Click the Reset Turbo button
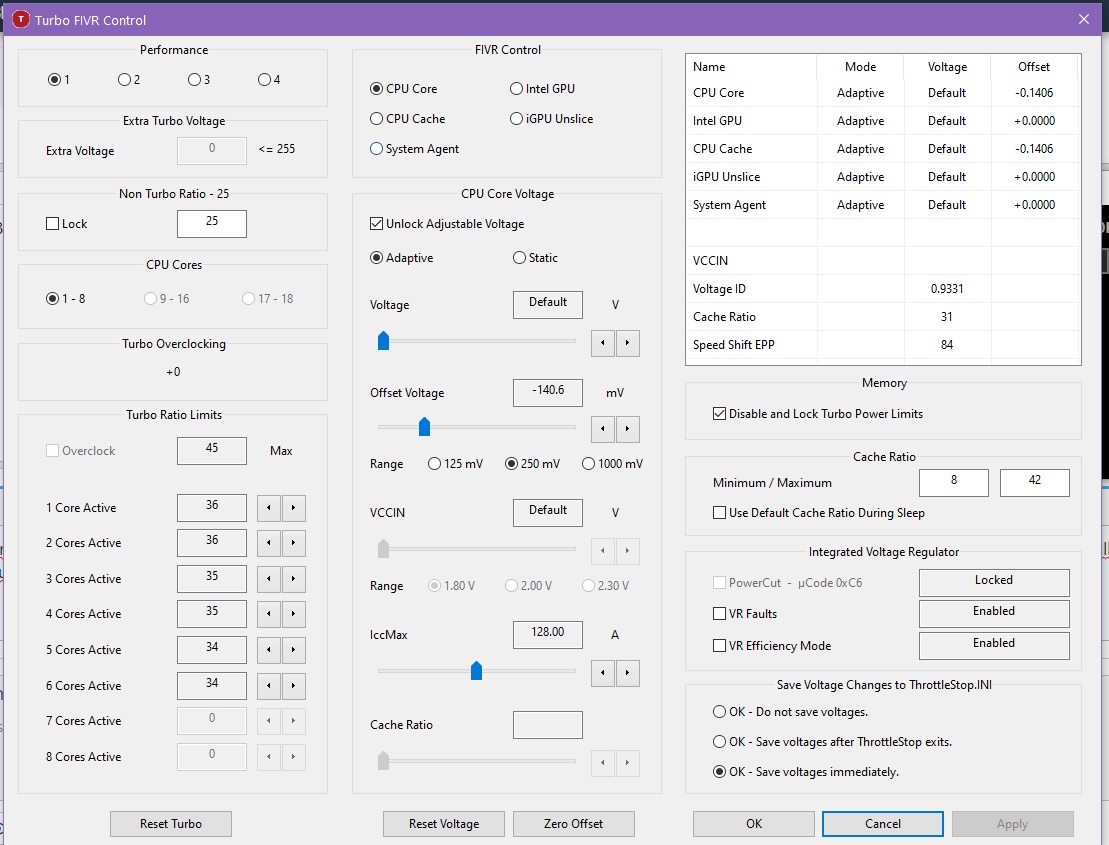Screen dimensions: 1109x845 click(x=170, y=824)
